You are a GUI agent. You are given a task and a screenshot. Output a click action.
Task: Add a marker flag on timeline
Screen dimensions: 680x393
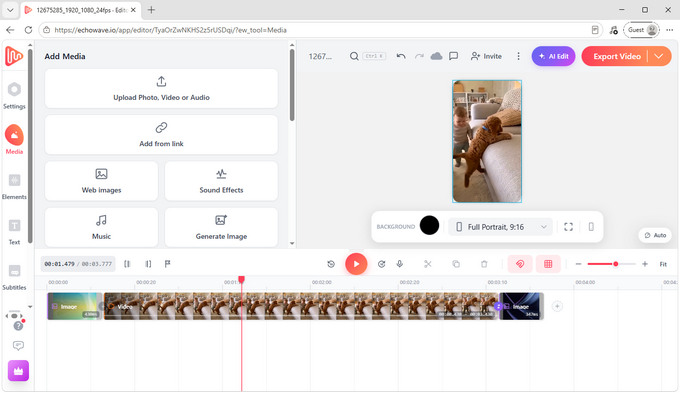tap(168, 264)
